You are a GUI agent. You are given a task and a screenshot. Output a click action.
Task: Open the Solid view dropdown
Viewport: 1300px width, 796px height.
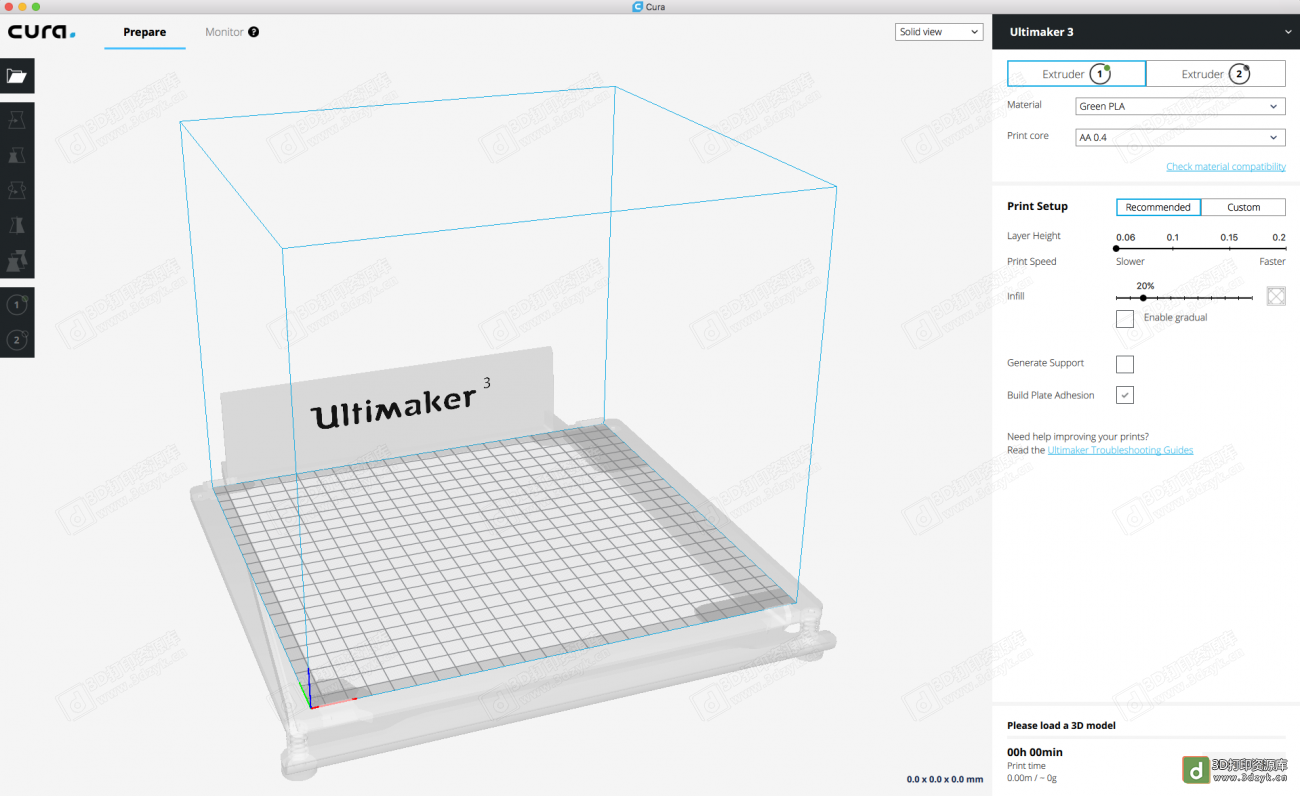939,32
